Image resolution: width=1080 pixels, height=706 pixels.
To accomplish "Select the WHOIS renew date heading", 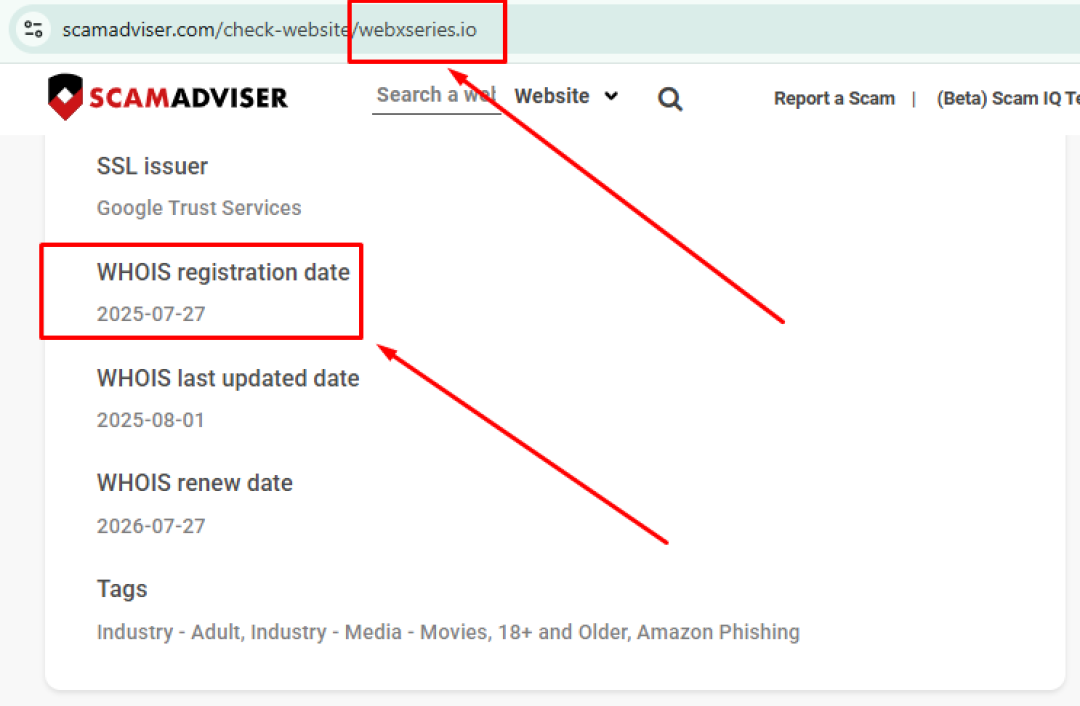I will tap(195, 483).
